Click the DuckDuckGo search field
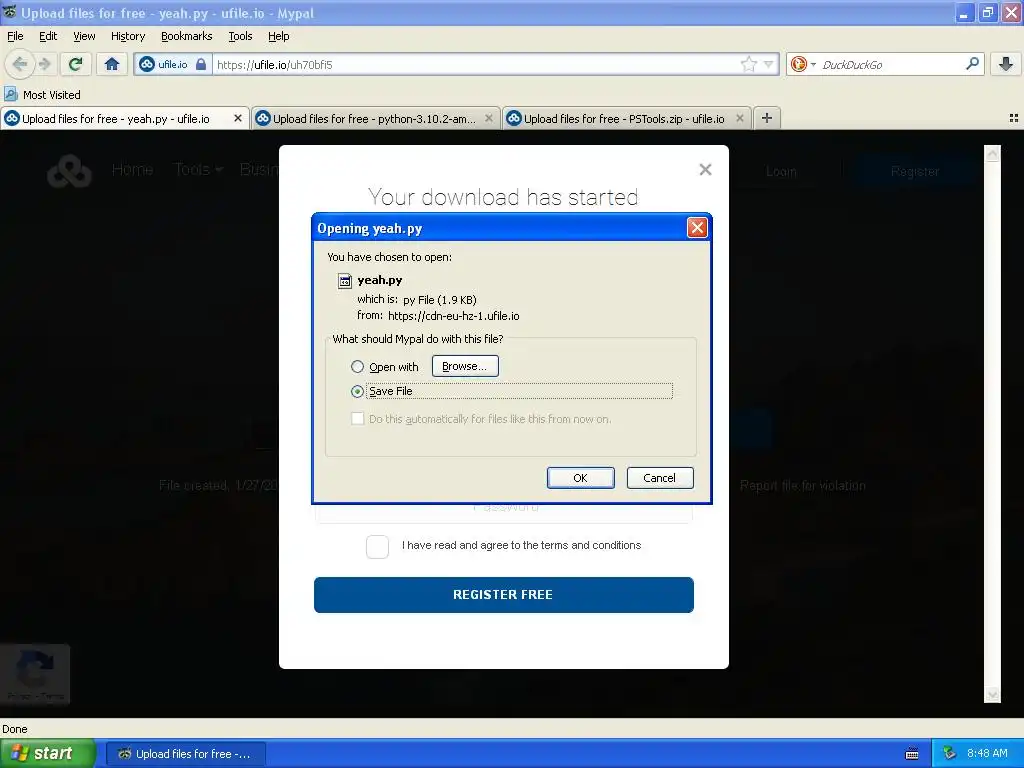1024x768 pixels. click(890, 64)
